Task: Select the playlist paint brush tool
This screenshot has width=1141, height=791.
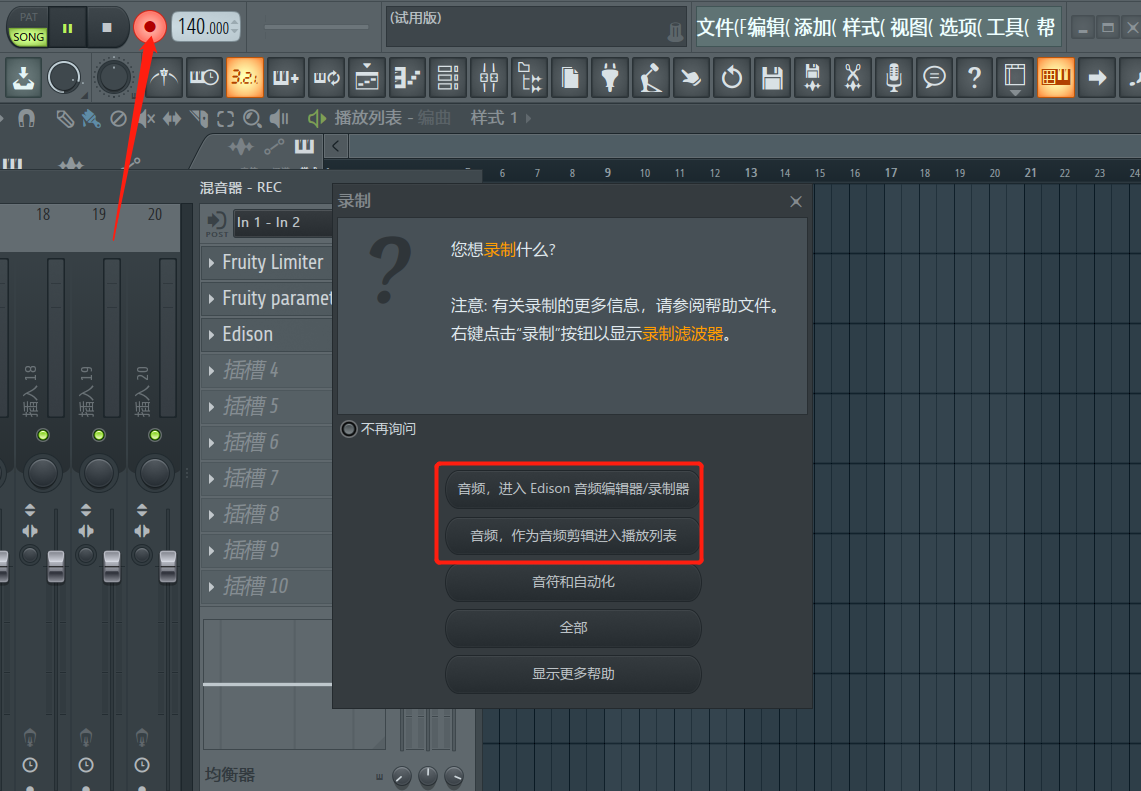Action: pos(91,119)
